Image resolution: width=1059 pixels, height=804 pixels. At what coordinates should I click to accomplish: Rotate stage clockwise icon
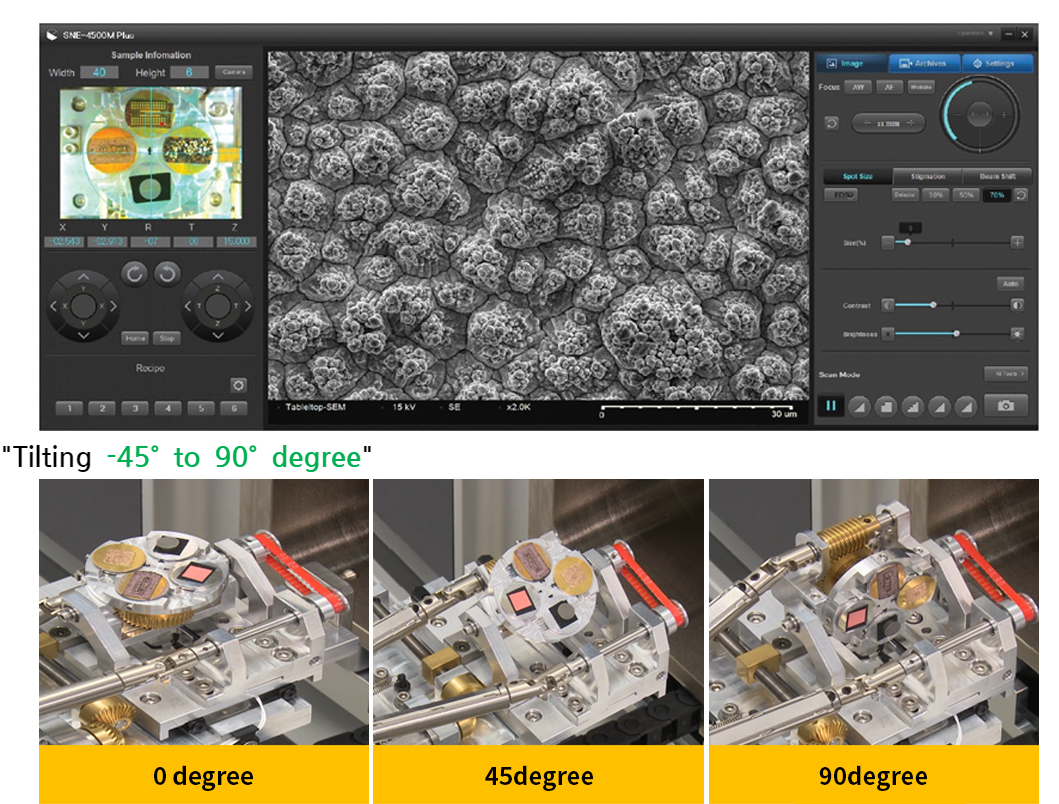click(x=134, y=274)
